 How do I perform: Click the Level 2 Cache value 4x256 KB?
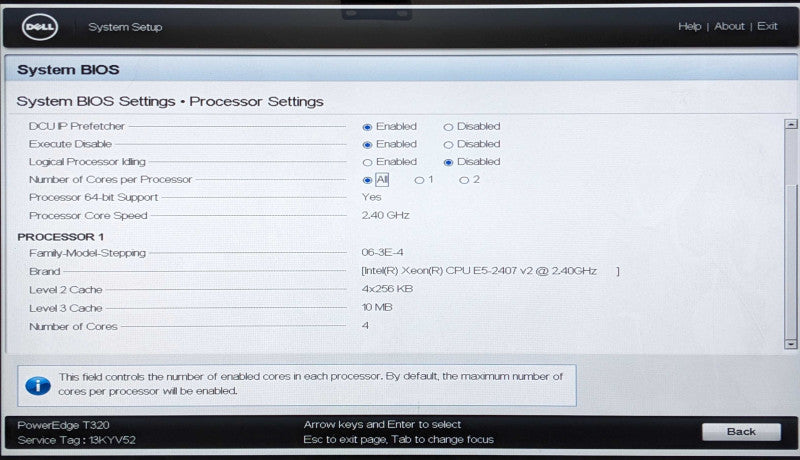[387, 289]
